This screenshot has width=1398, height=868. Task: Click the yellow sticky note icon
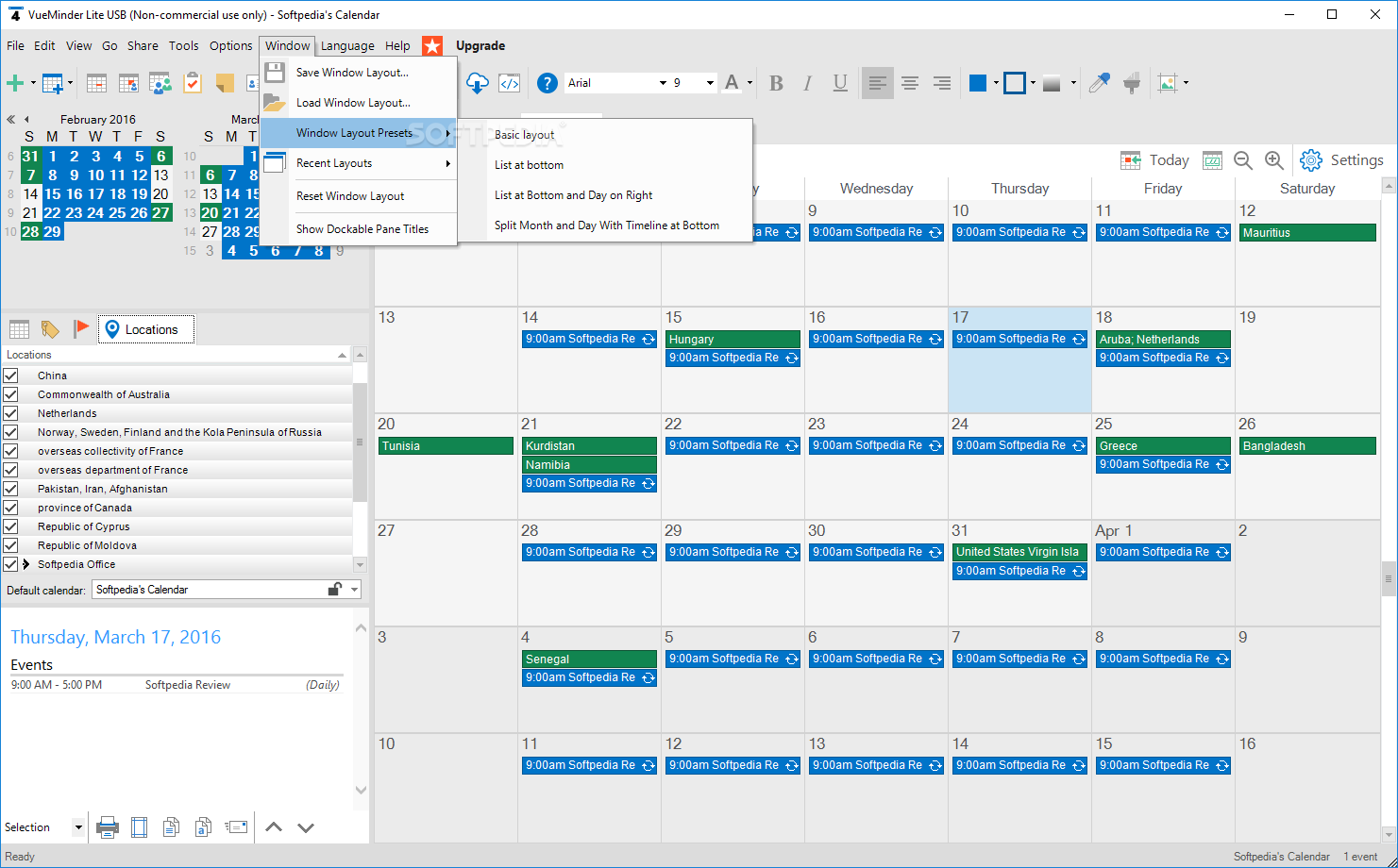click(x=224, y=83)
